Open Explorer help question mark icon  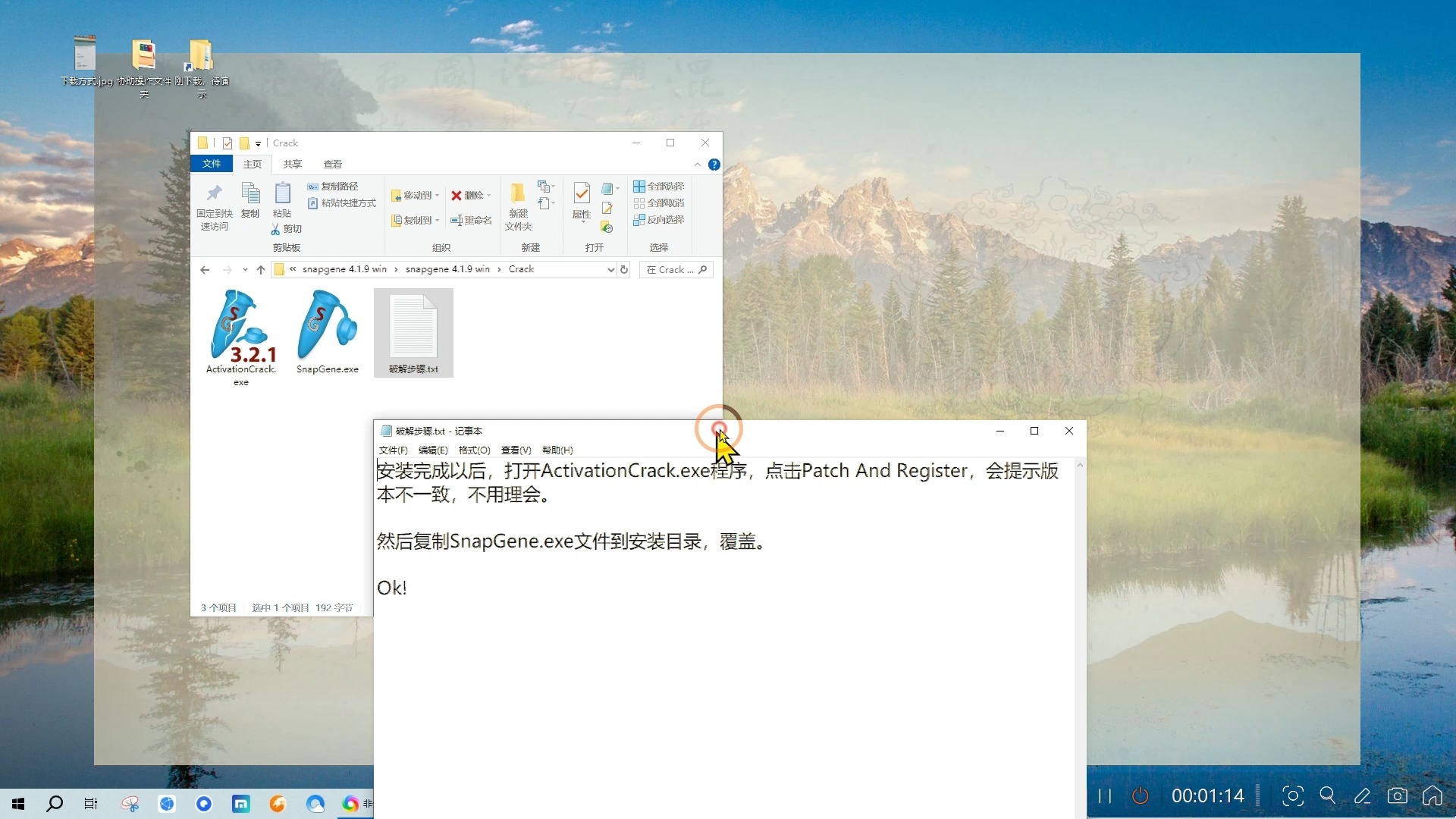[714, 165]
